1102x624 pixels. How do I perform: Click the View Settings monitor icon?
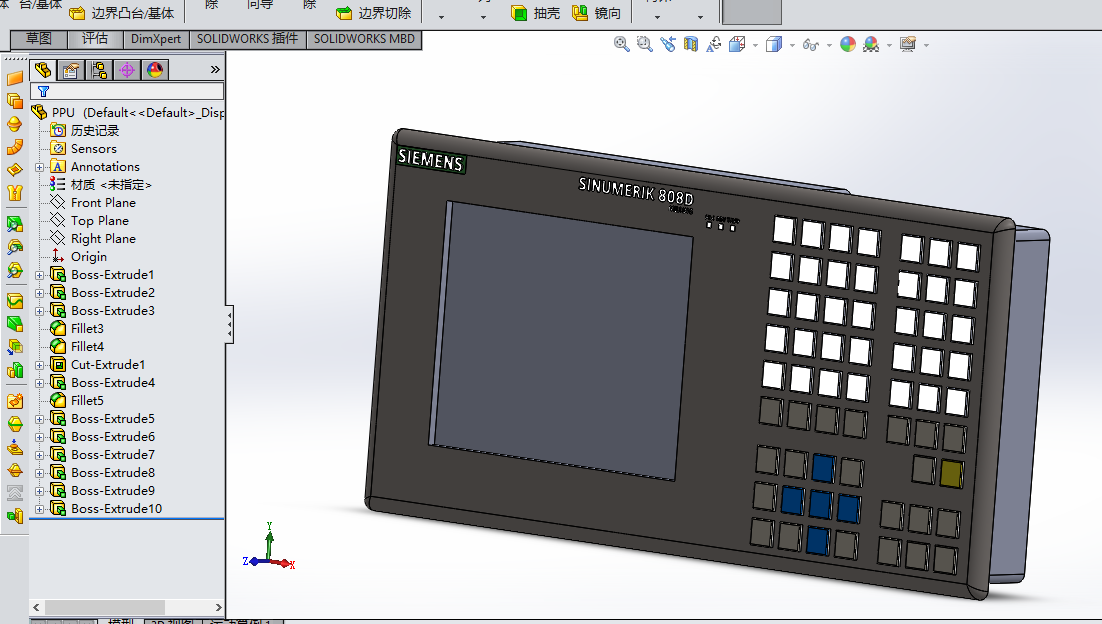[908, 44]
